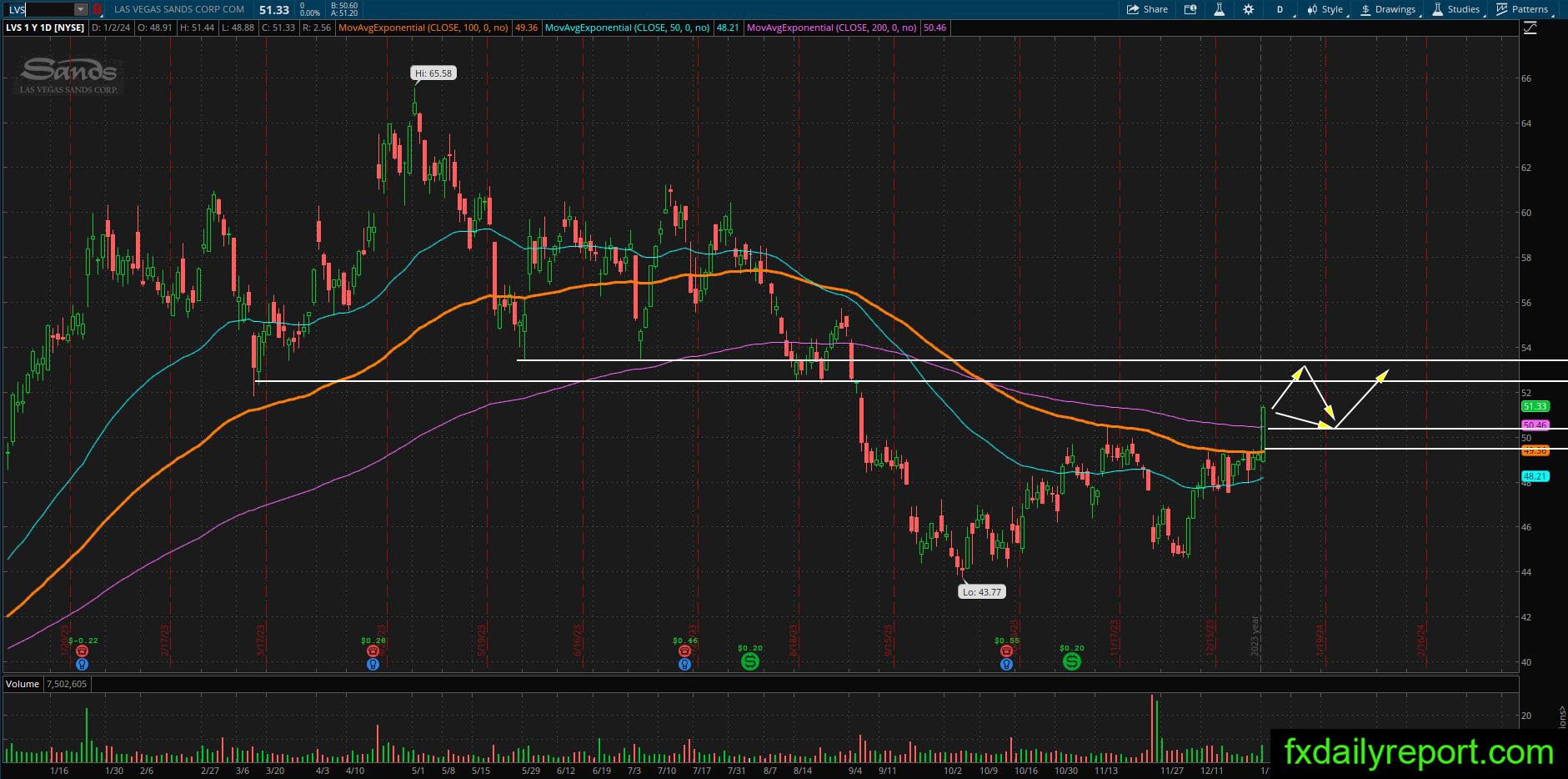Click the R: 2.56 range value
This screenshot has height=779, width=1568.
point(316,28)
